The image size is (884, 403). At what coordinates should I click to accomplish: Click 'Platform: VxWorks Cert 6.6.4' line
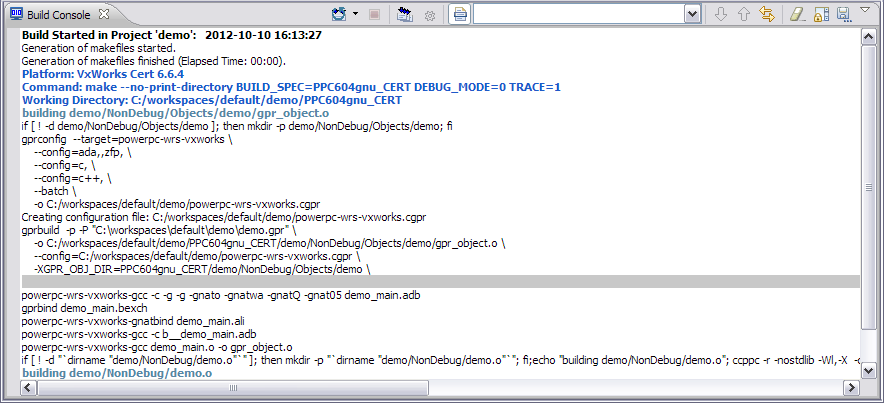point(103,74)
